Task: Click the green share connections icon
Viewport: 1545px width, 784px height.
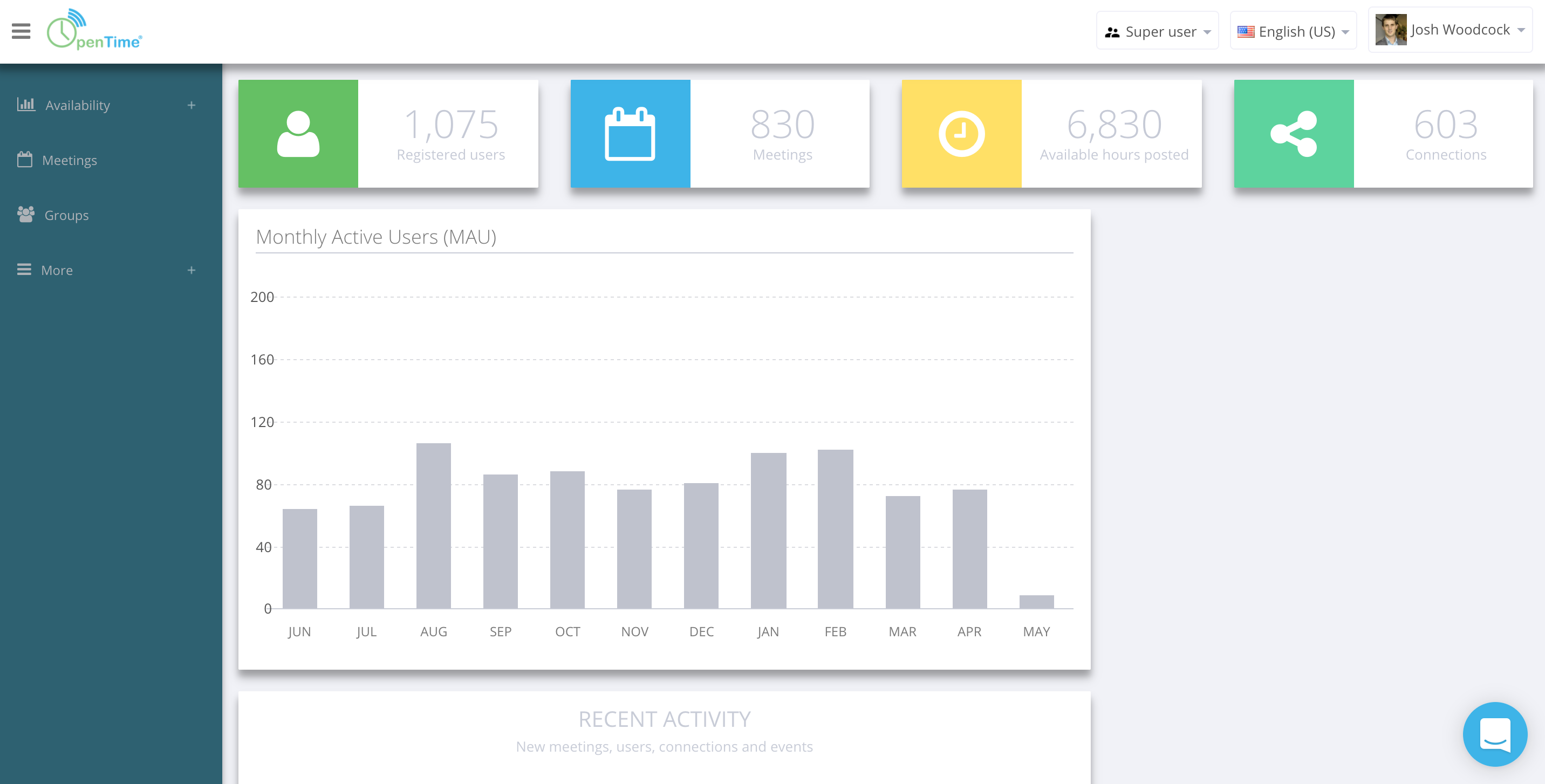Action: (x=1294, y=134)
